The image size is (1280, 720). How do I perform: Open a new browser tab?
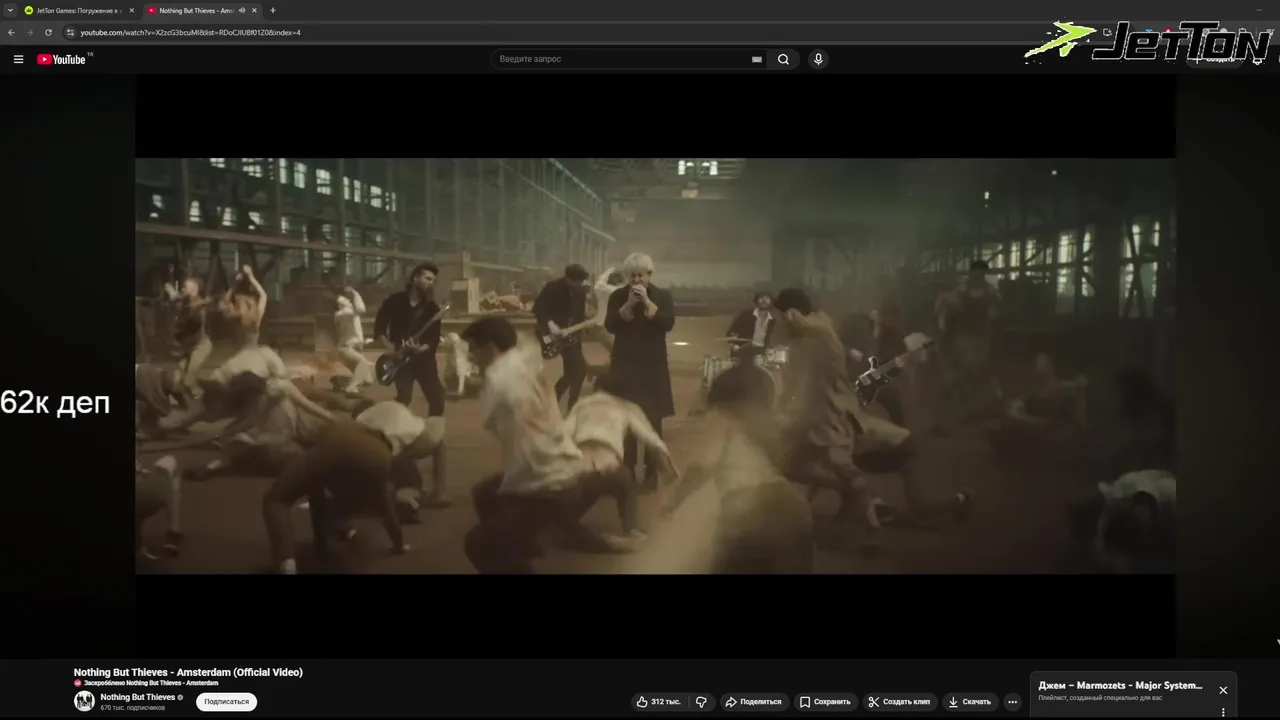coord(272,10)
